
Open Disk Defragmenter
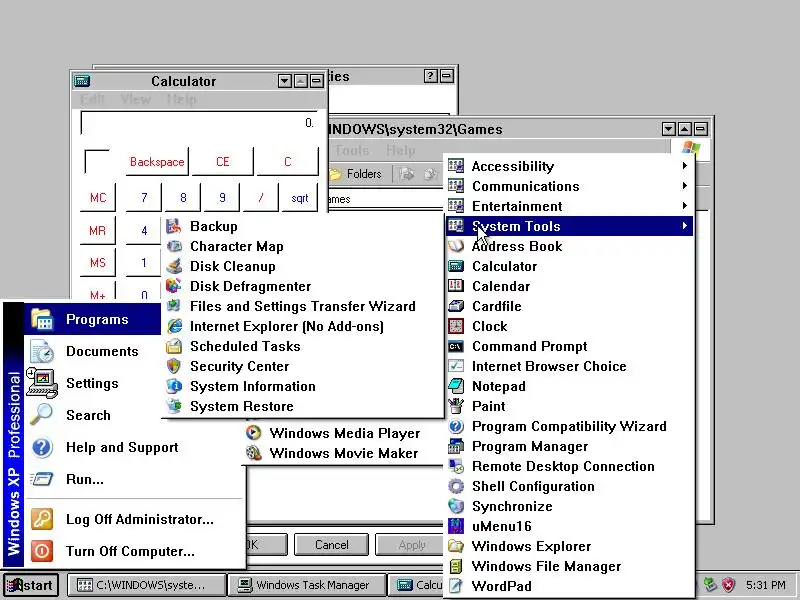coord(303,286)
